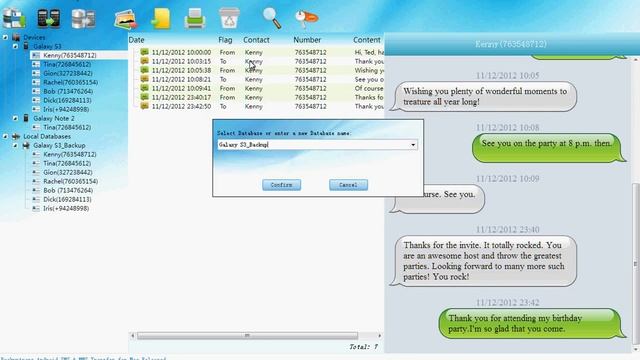Screen dimensions: 640x360
Task: Click the phone-to-phone transfer icon
Action: click(49, 18)
